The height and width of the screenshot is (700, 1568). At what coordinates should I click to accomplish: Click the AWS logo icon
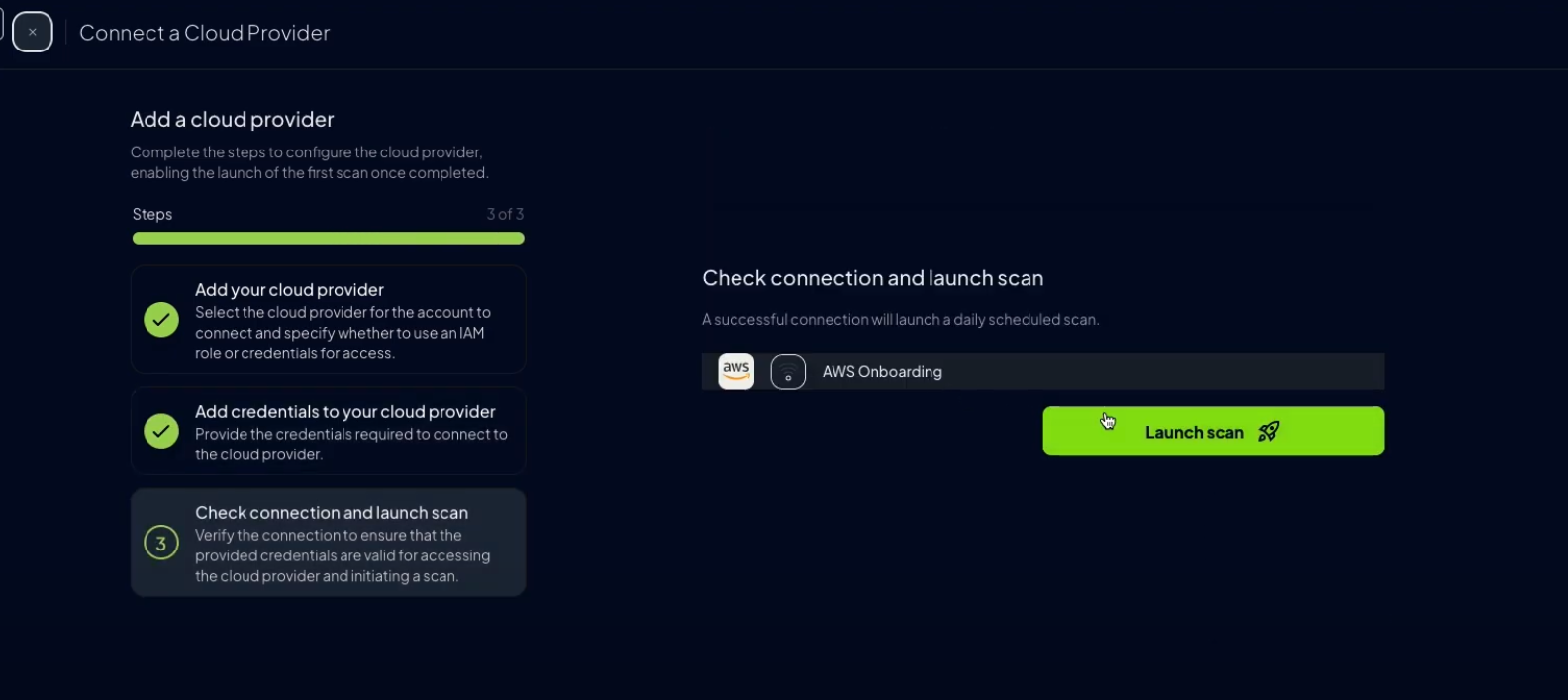[735, 371]
